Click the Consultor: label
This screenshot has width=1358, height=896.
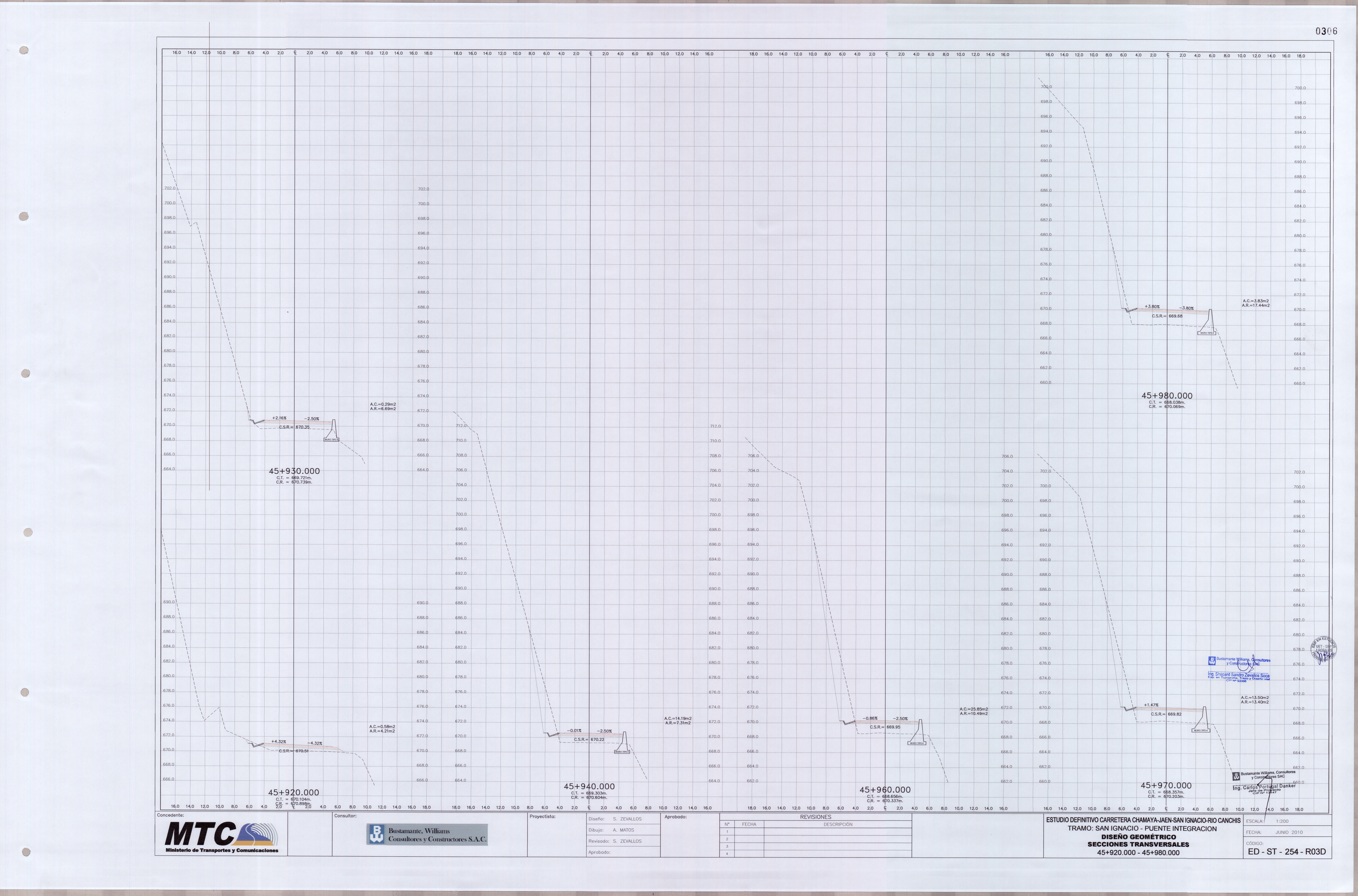coord(345,816)
